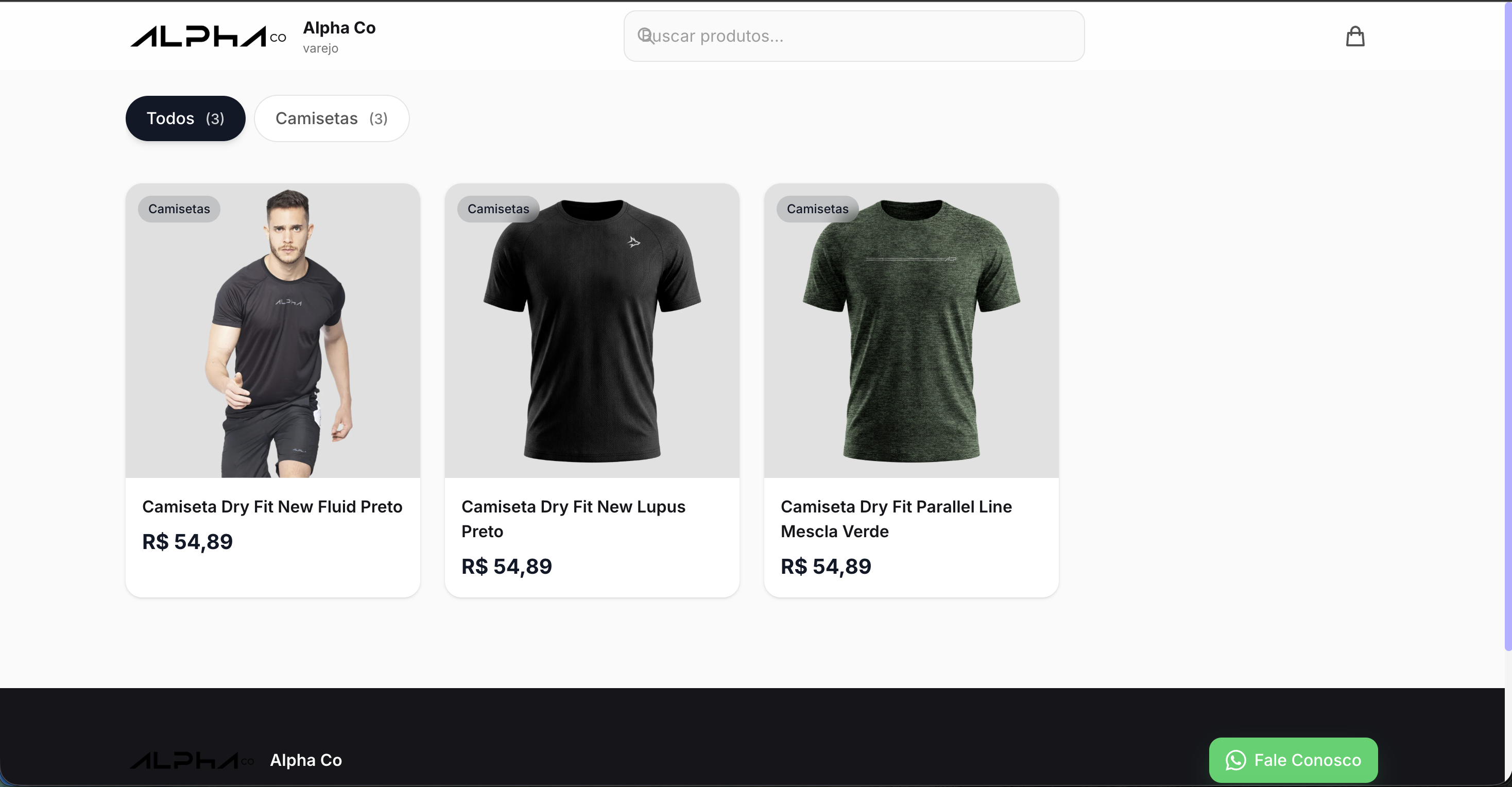
Task: Click the Alpha Co header logo
Action: [x=208, y=37]
